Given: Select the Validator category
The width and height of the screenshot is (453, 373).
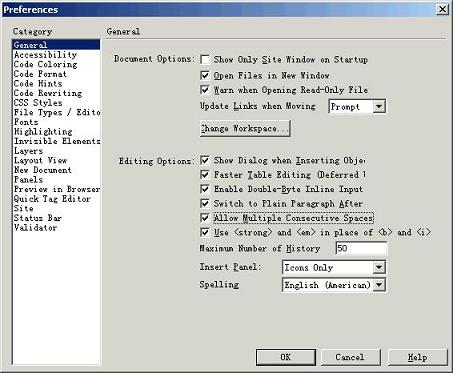Looking at the screenshot, I should click(x=35, y=228).
